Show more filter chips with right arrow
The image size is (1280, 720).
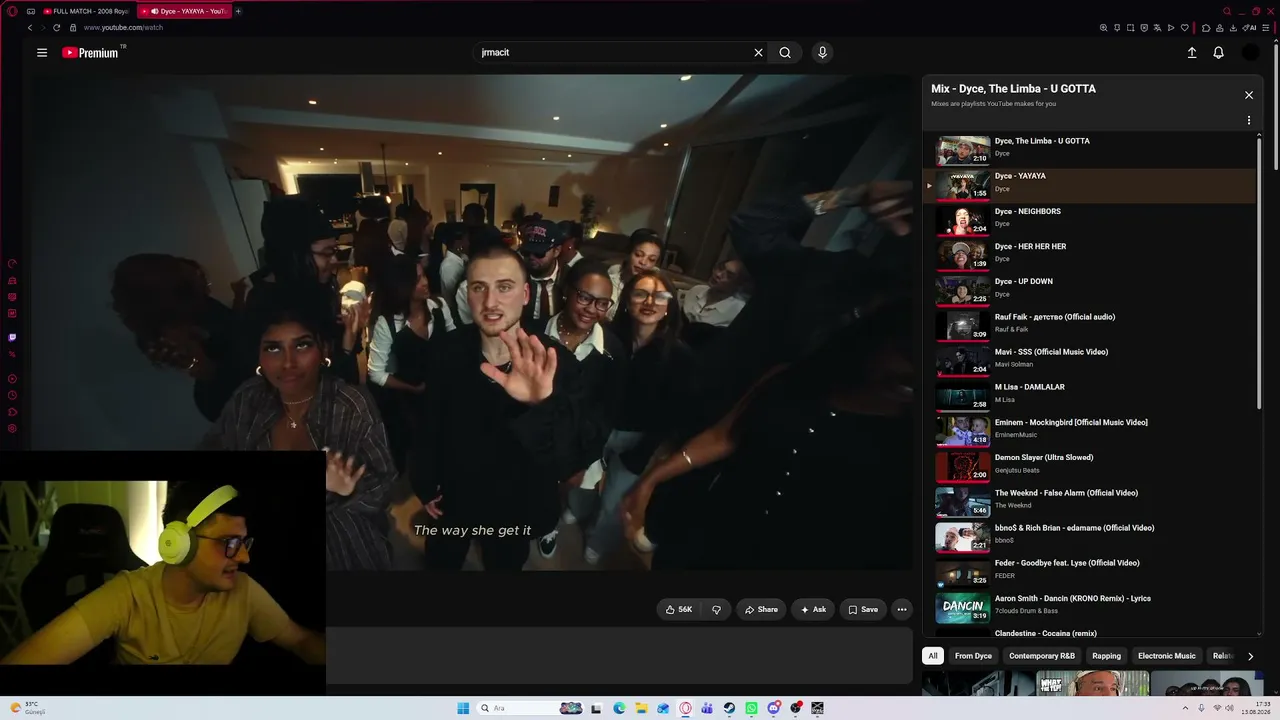[x=1250, y=656]
